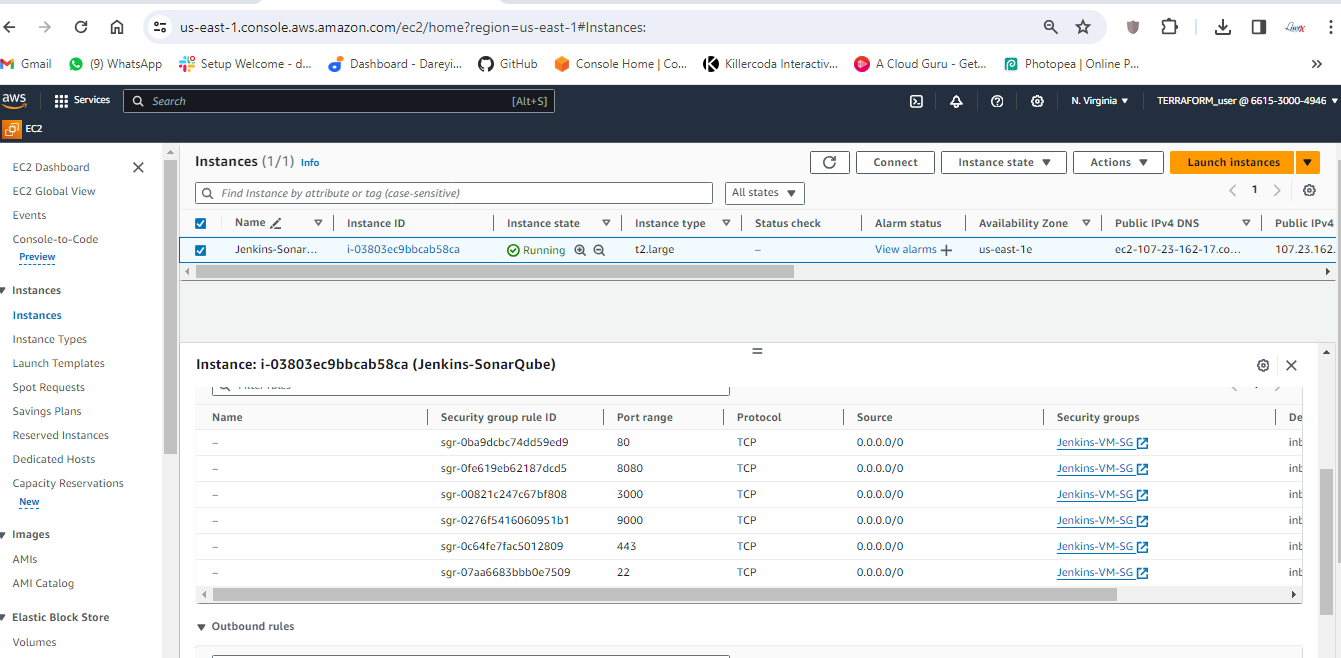Open instance ID i-03803ec9bbcab58ca link
This screenshot has width=1341, height=658.
(x=403, y=250)
